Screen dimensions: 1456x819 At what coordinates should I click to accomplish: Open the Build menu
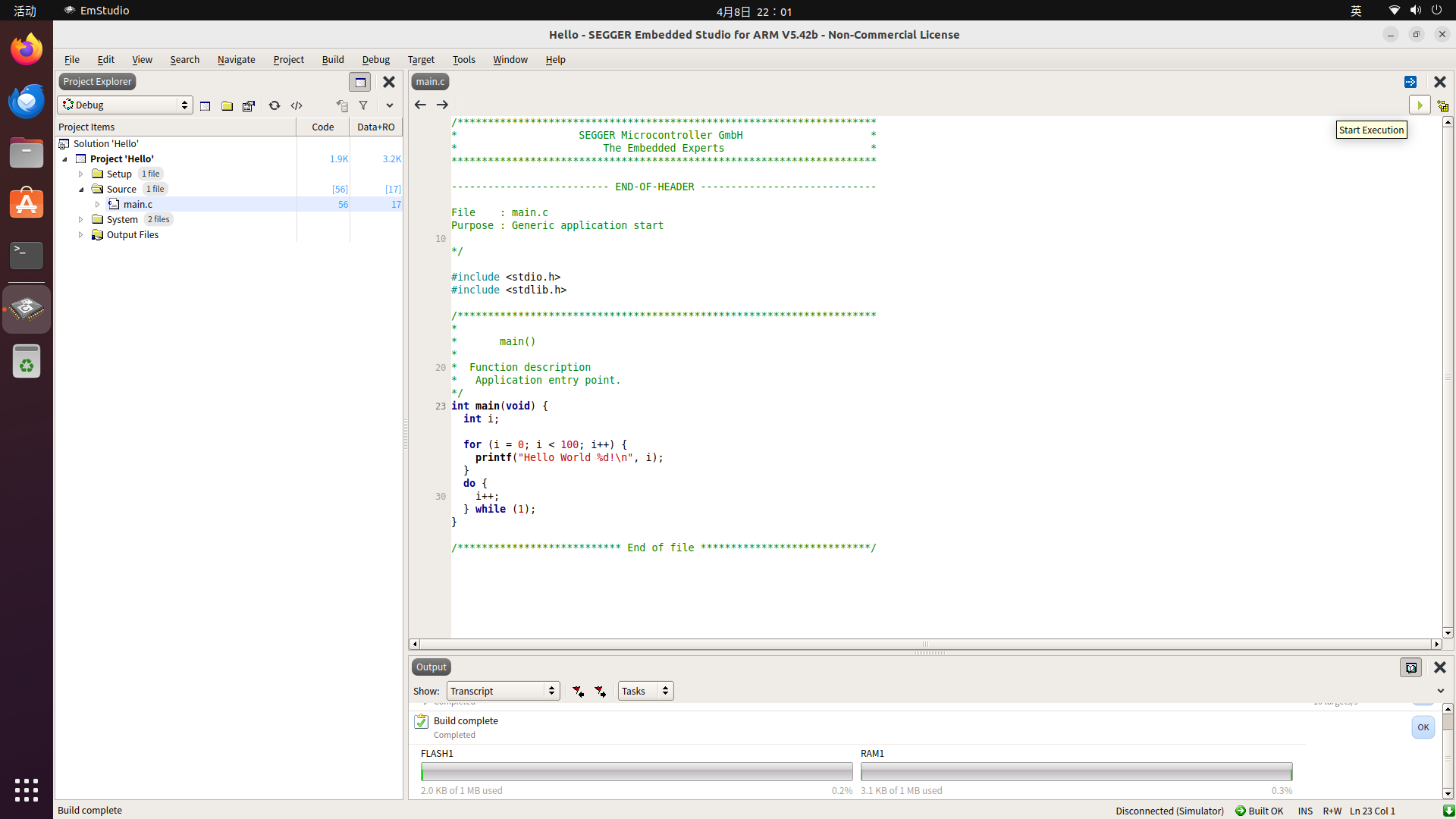332,59
